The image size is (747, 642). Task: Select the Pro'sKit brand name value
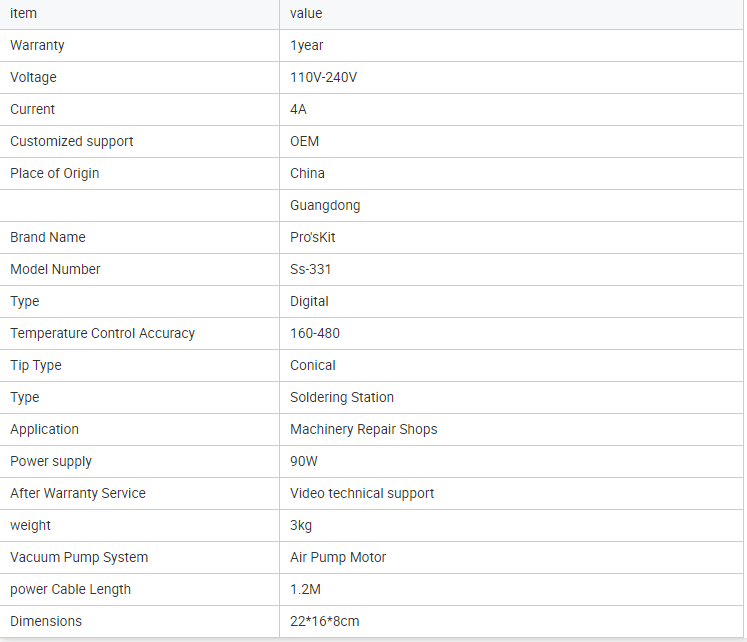[x=313, y=237]
